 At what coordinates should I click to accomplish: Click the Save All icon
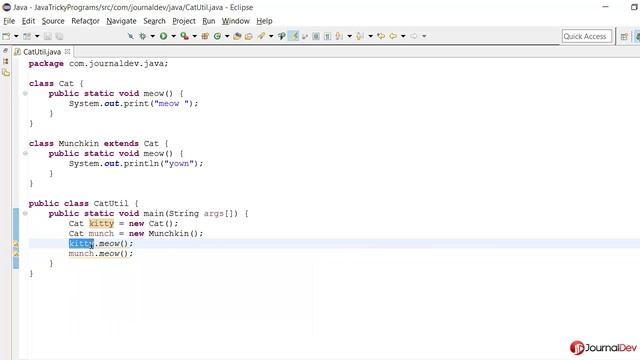coord(59,36)
